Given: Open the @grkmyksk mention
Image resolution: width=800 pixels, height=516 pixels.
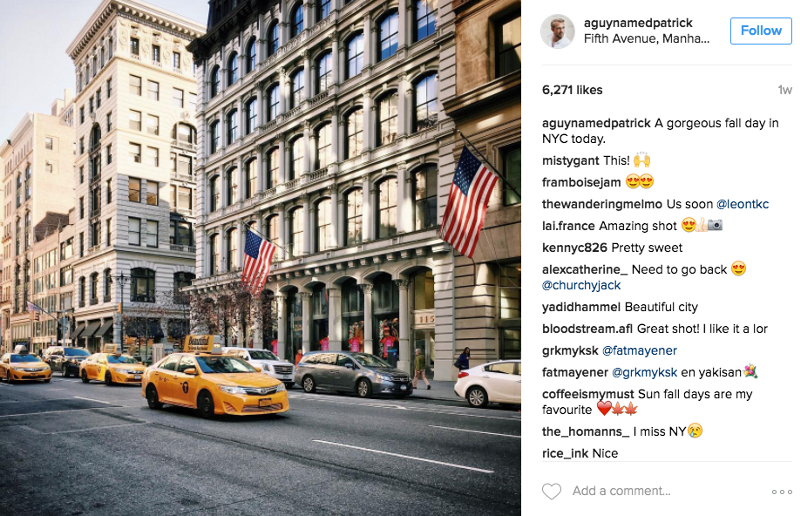Looking at the screenshot, I should click(644, 373).
